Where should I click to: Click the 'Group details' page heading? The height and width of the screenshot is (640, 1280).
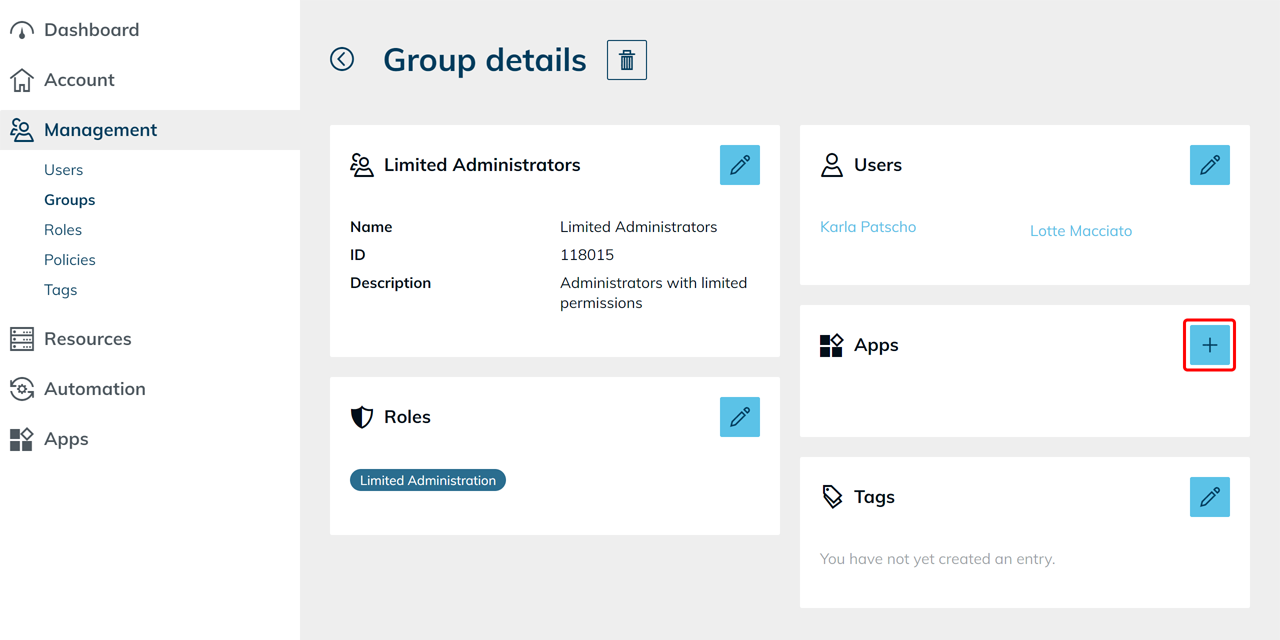click(485, 60)
